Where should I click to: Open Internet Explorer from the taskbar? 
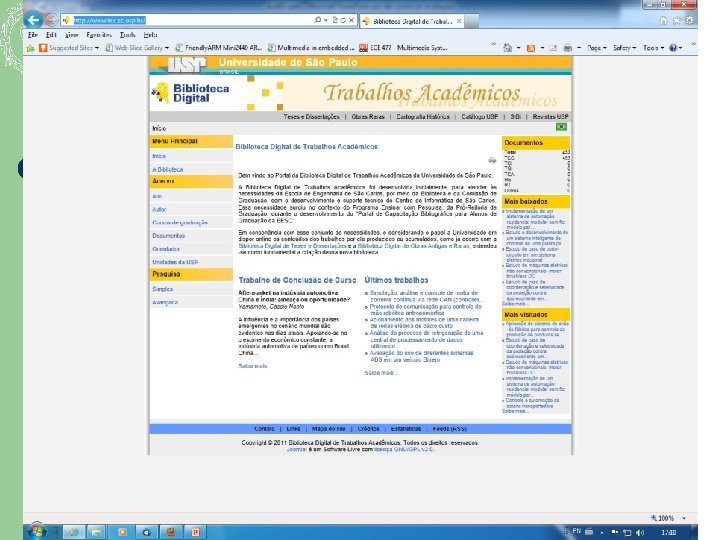pyautogui.click(x=73, y=532)
